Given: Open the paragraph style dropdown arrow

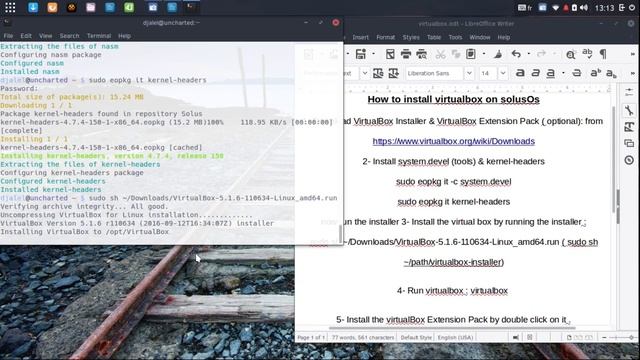Looking at the screenshot, I should pos(364,73).
